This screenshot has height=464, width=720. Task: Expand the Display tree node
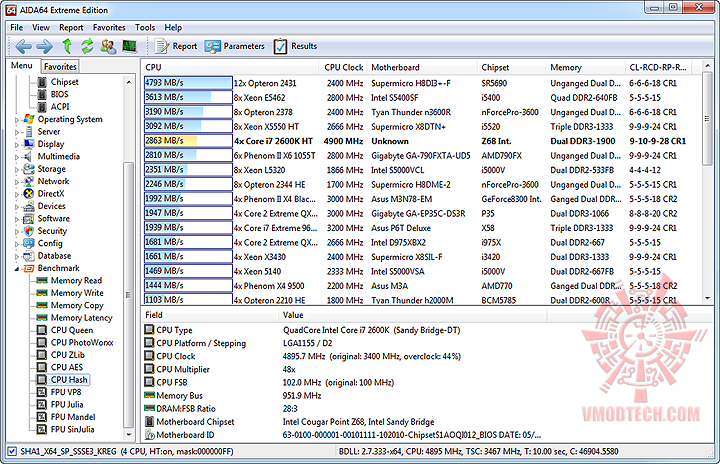click(17, 145)
